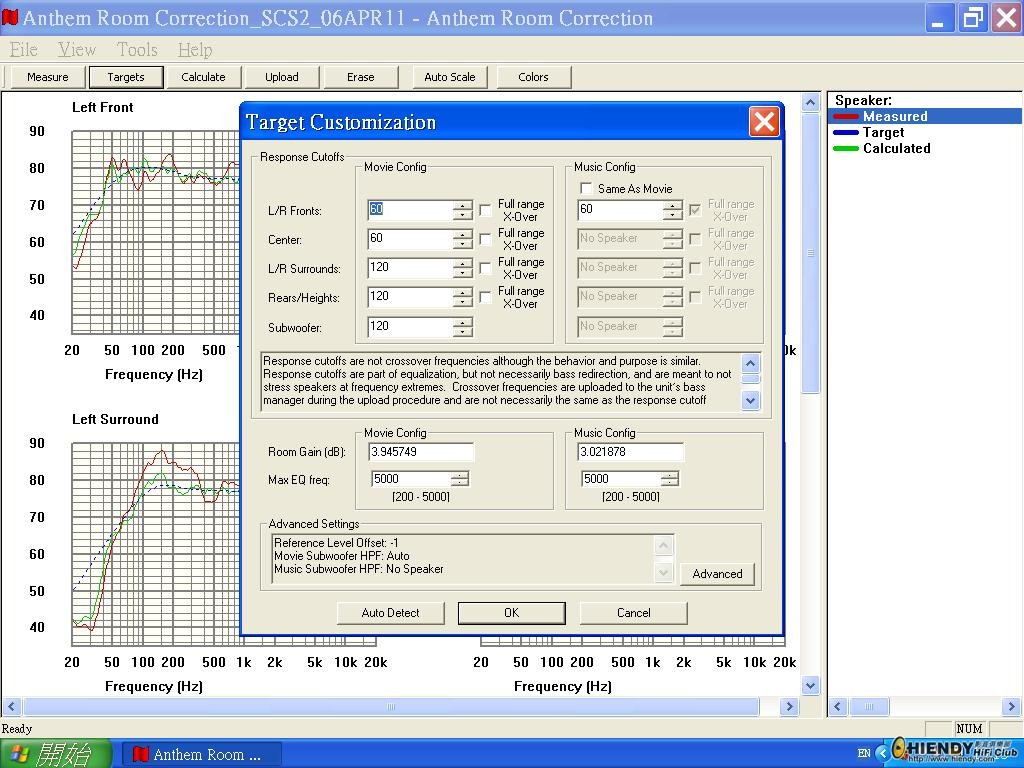Adjust the L/R Surrounds Movie cutoff spinner
This screenshot has height=768, width=1024.
pyautogui.click(x=463, y=268)
